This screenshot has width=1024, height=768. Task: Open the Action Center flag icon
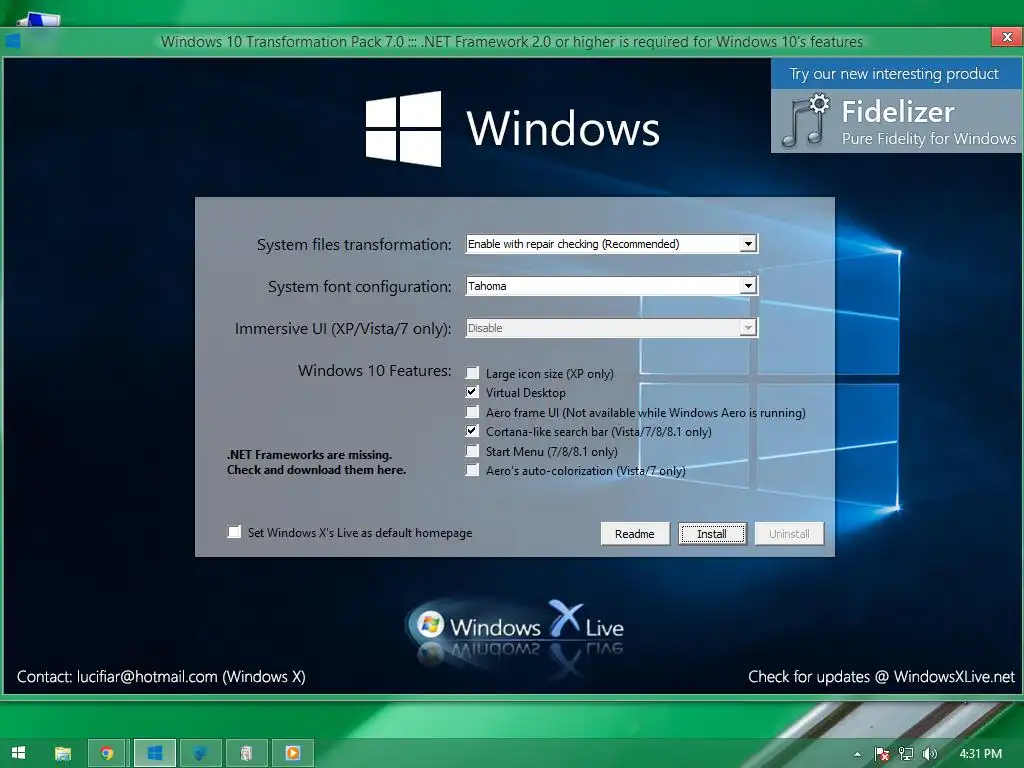pyautogui.click(x=882, y=754)
